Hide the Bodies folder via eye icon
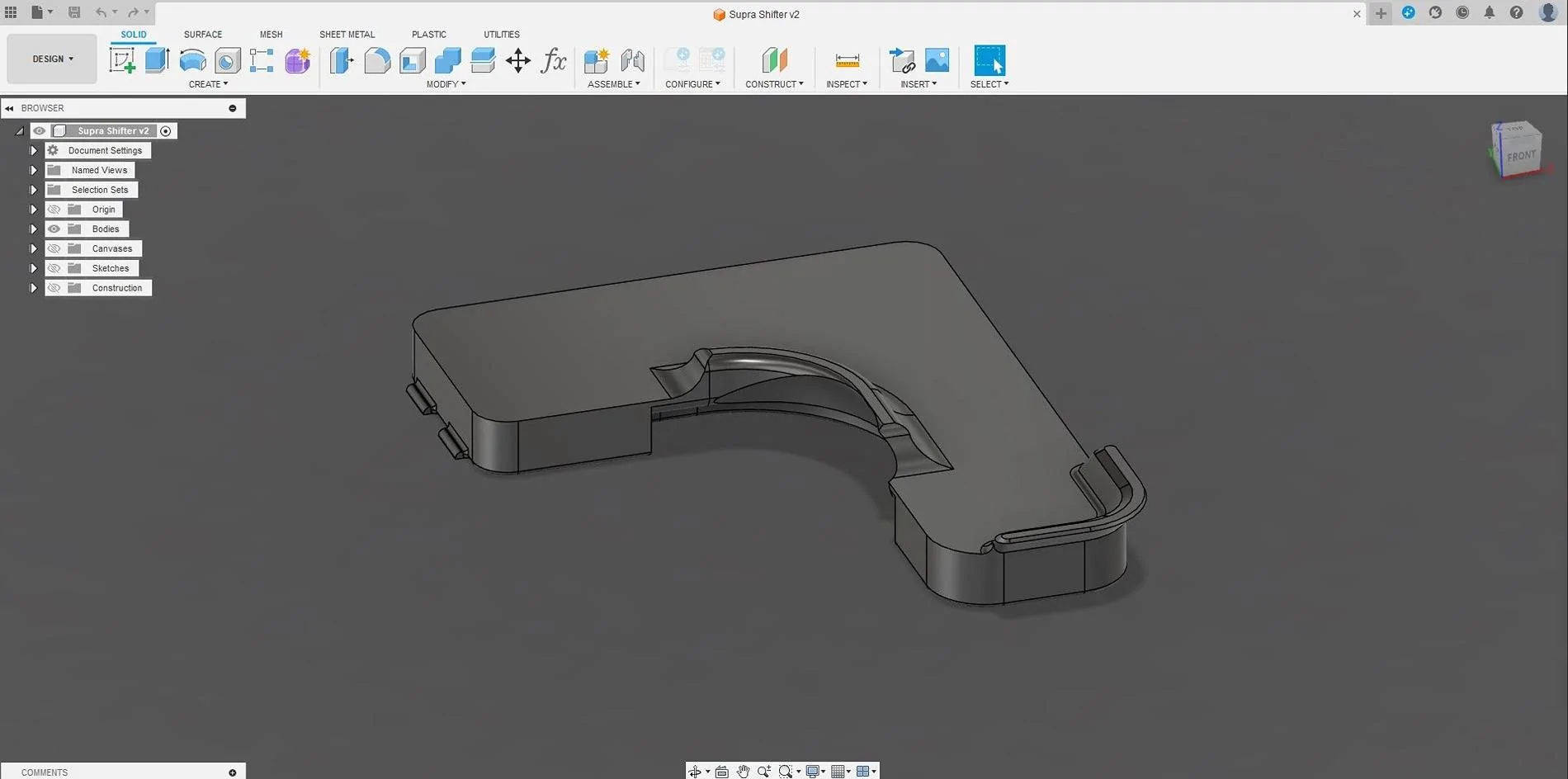Image resolution: width=1568 pixels, height=779 pixels. click(x=54, y=229)
